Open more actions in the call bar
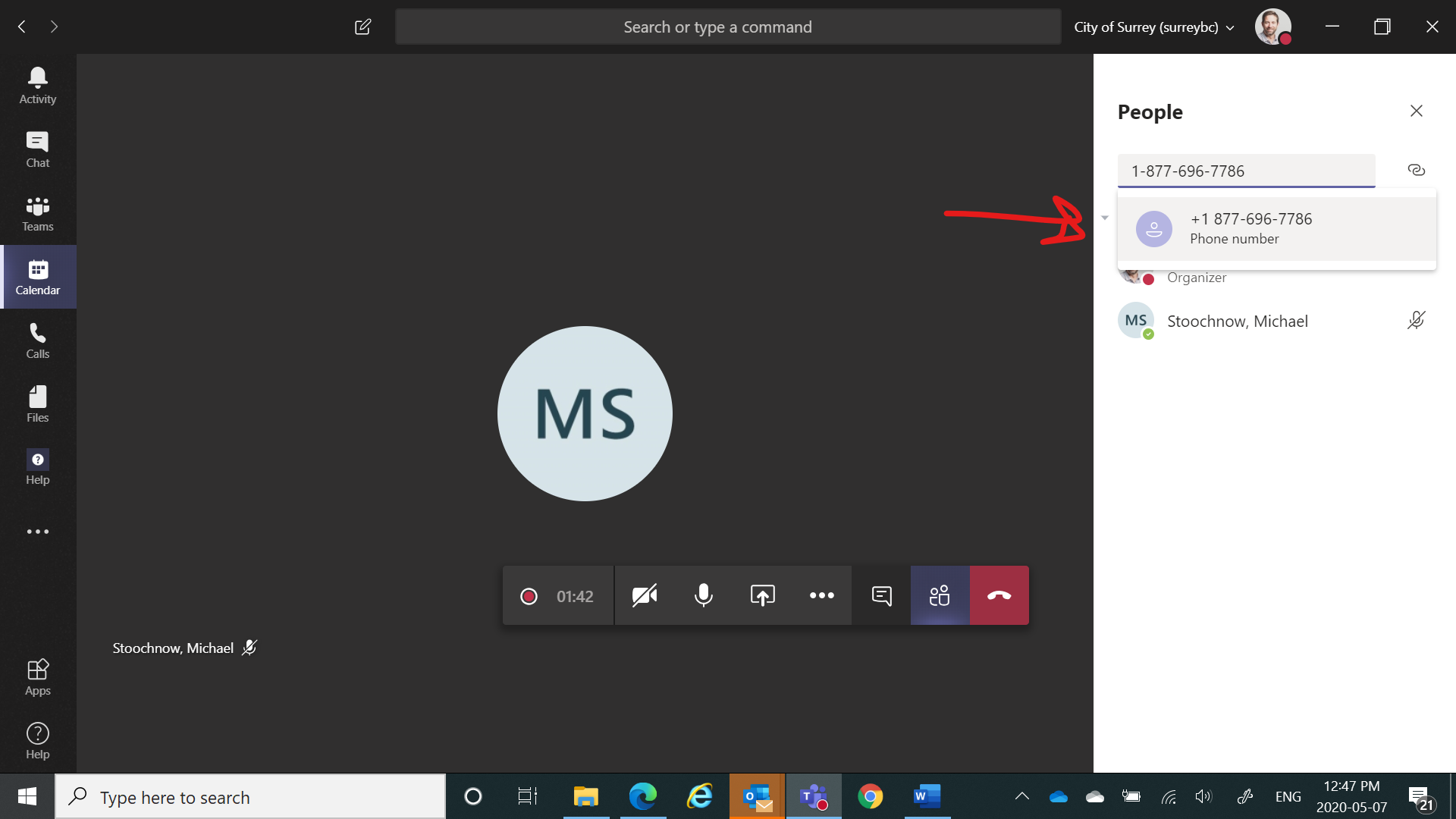1456x819 pixels. point(822,596)
